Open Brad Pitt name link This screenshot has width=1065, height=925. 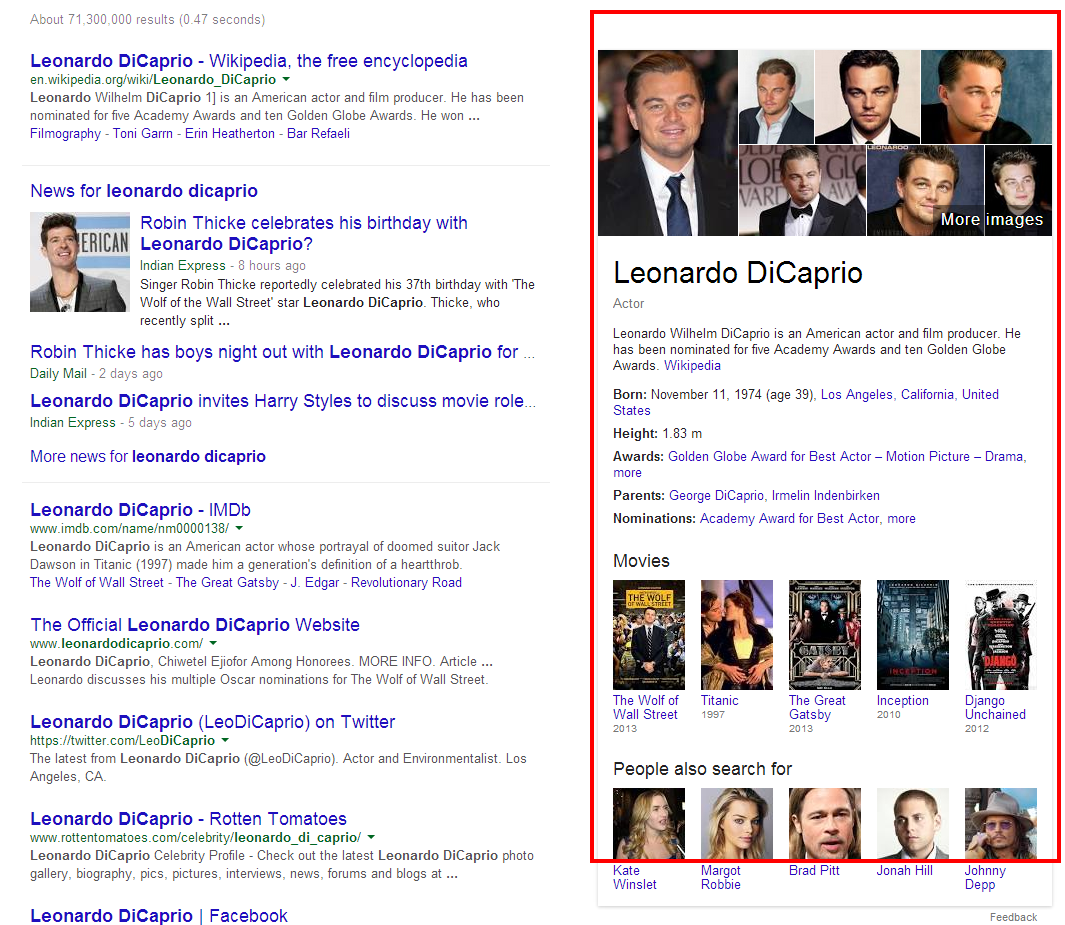(814, 871)
